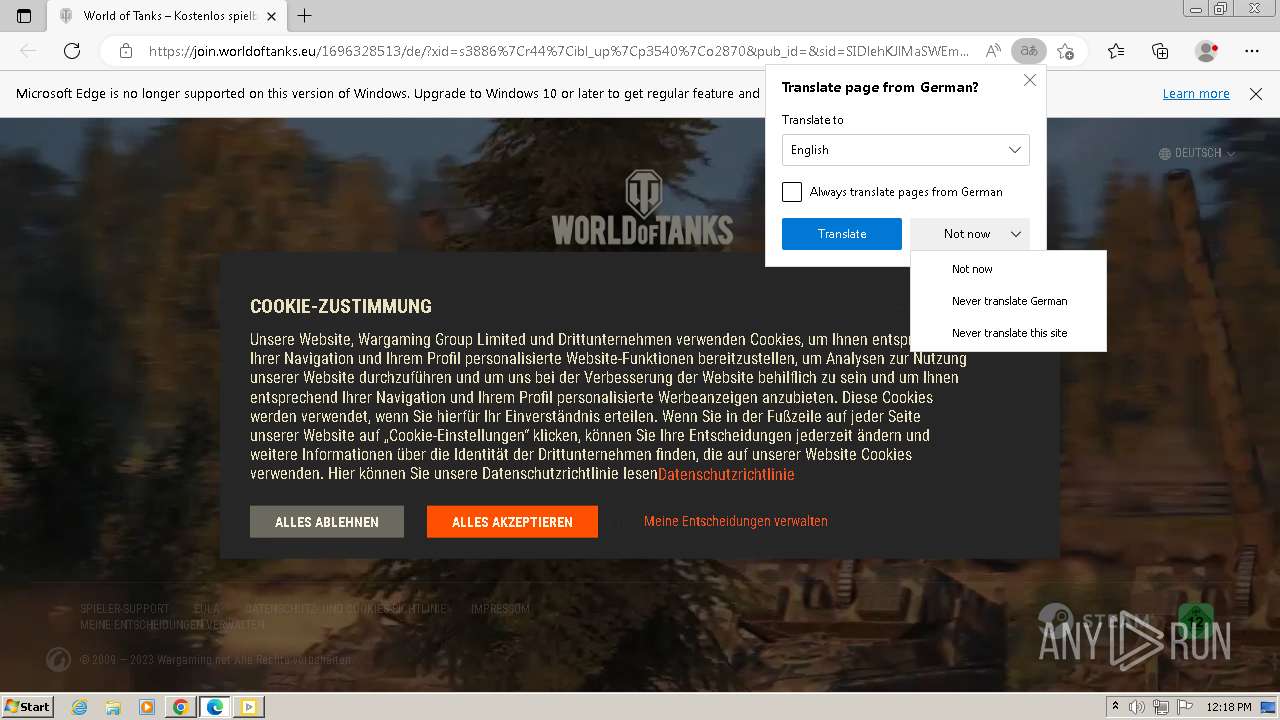Open the Collections icon
Image resolution: width=1280 pixels, height=720 pixels.
(x=1160, y=51)
